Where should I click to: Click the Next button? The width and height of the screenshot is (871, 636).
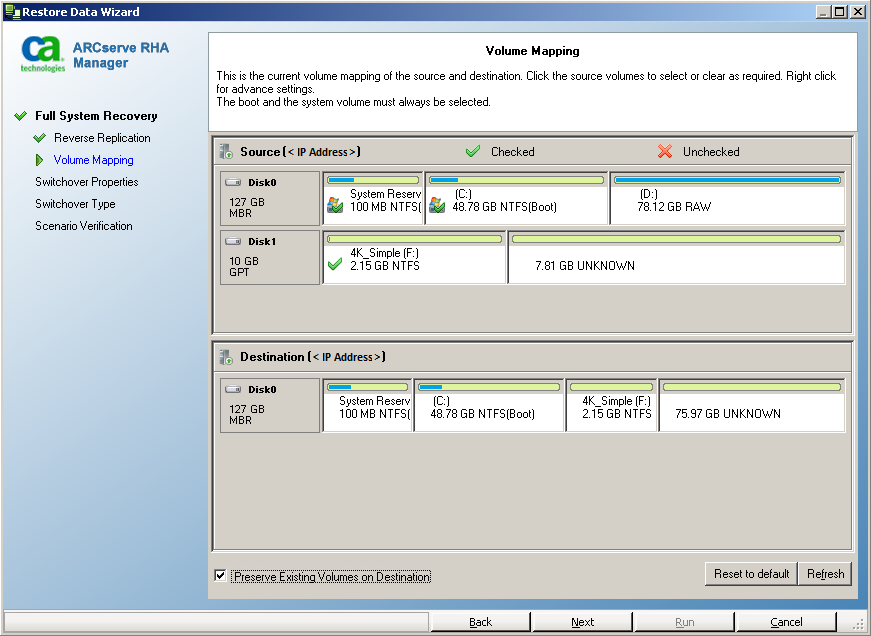click(582, 622)
